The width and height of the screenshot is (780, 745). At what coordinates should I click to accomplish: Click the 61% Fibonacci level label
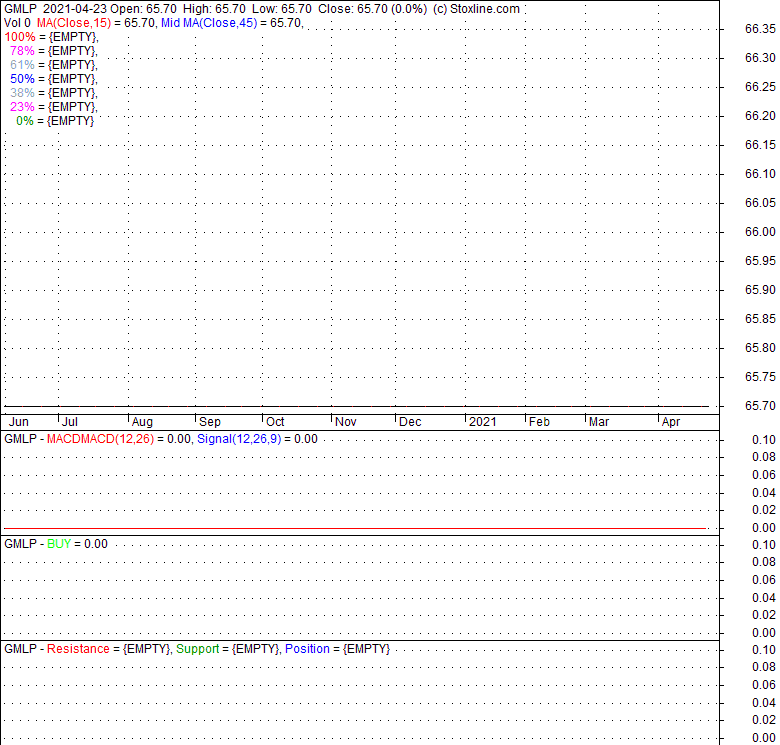pyautogui.click(x=22, y=65)
